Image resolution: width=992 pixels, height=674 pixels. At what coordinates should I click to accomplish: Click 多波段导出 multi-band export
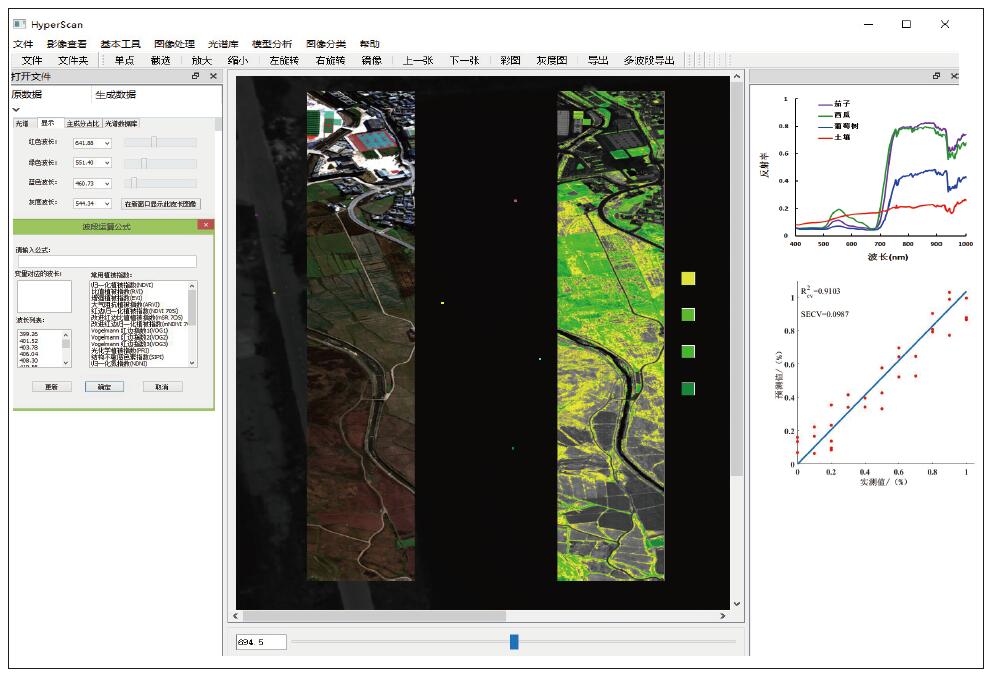649,60
